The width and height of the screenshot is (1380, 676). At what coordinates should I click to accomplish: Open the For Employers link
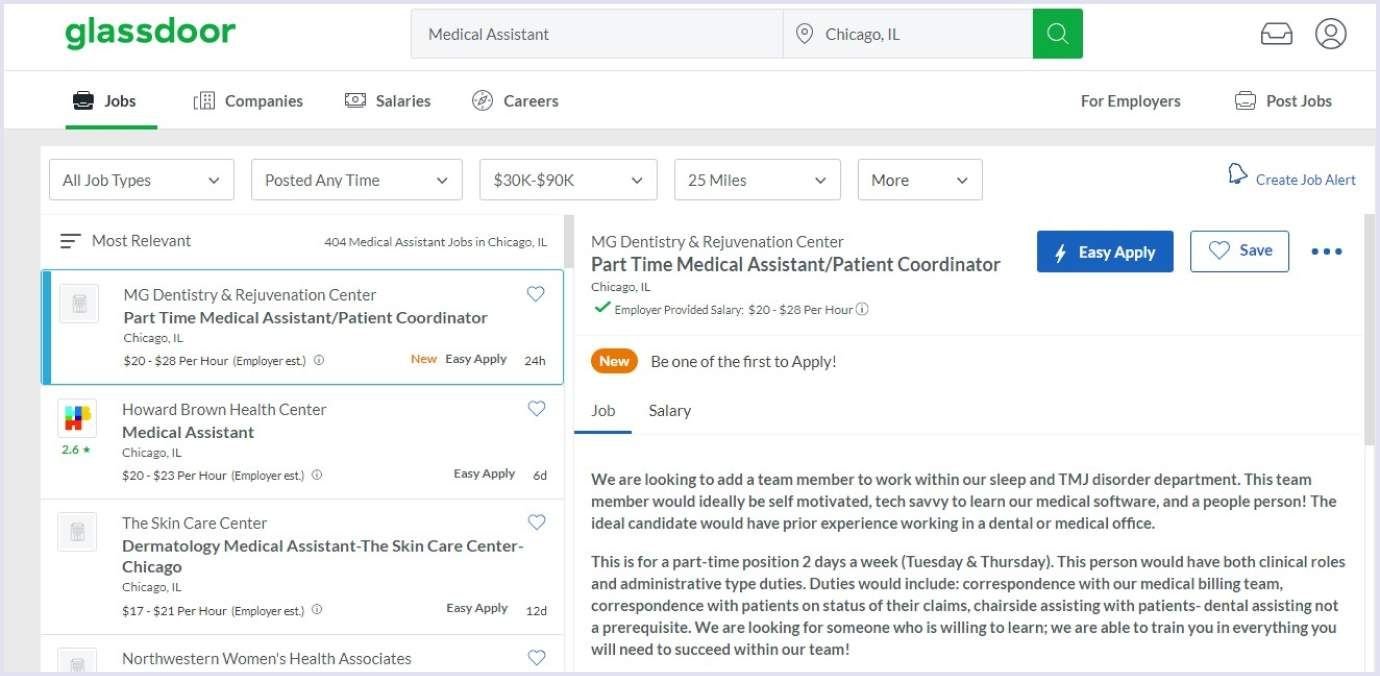(1131, 101)
